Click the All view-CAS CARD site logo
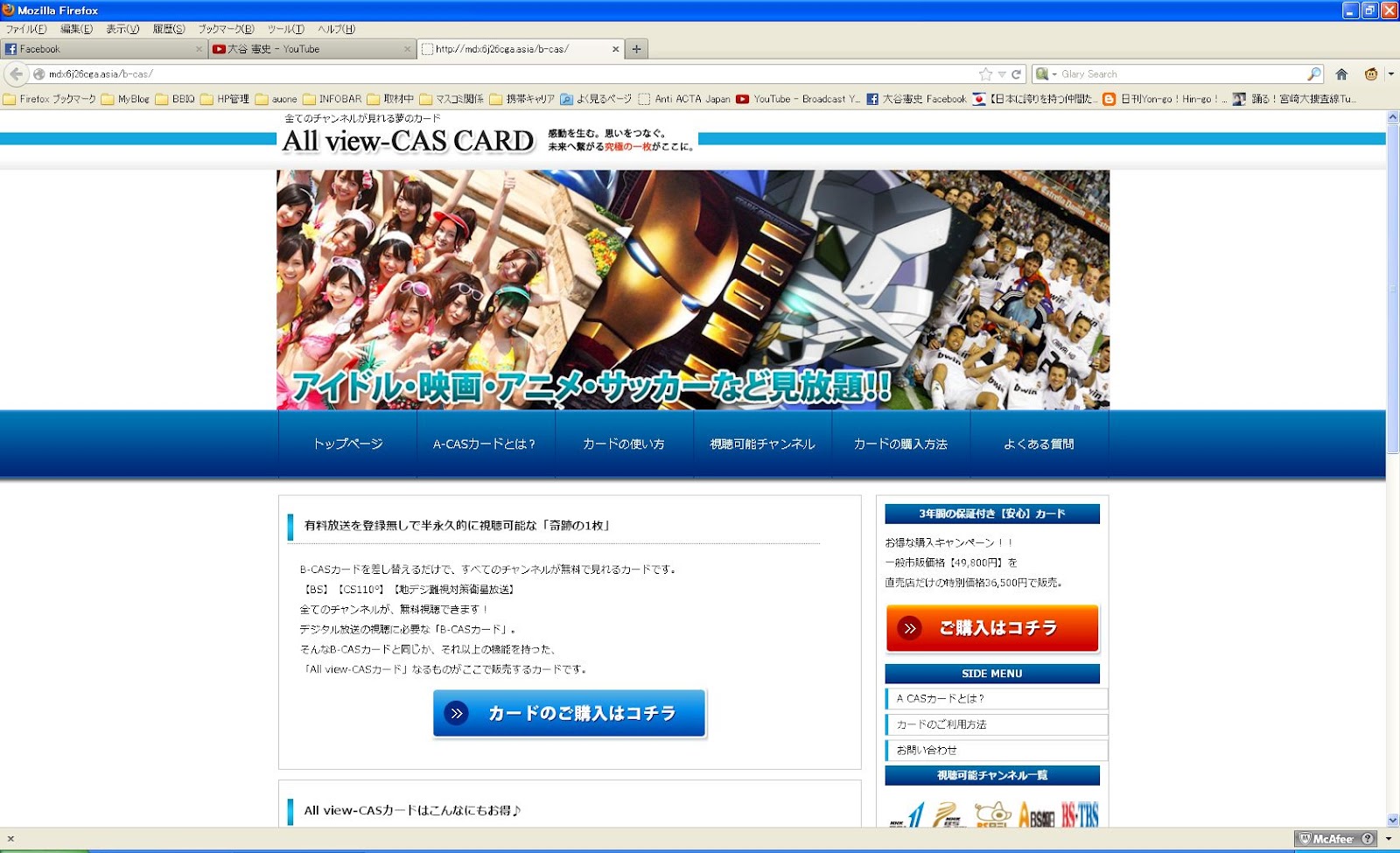 click(408, 141)
